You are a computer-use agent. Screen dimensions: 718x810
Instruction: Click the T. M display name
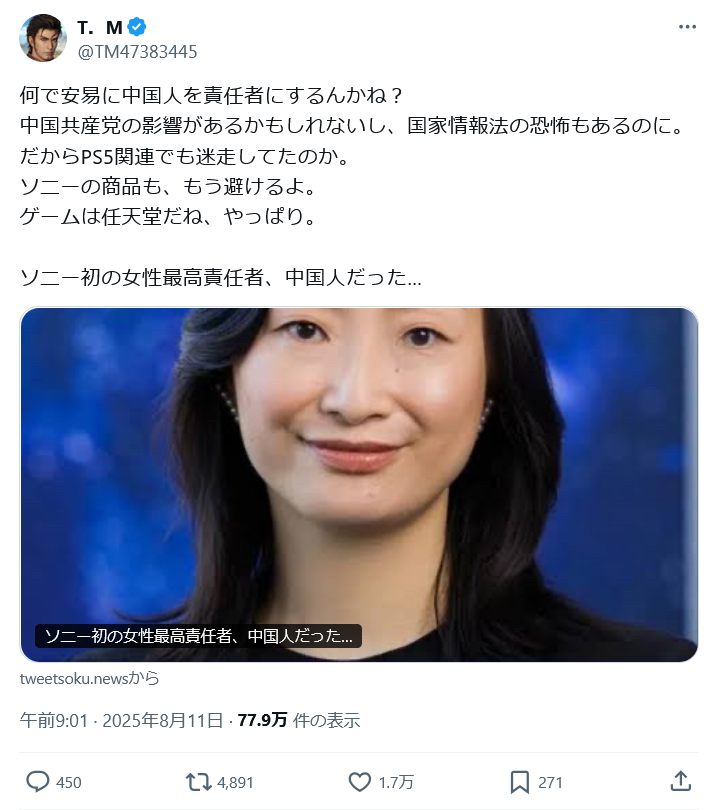point(100,27)
